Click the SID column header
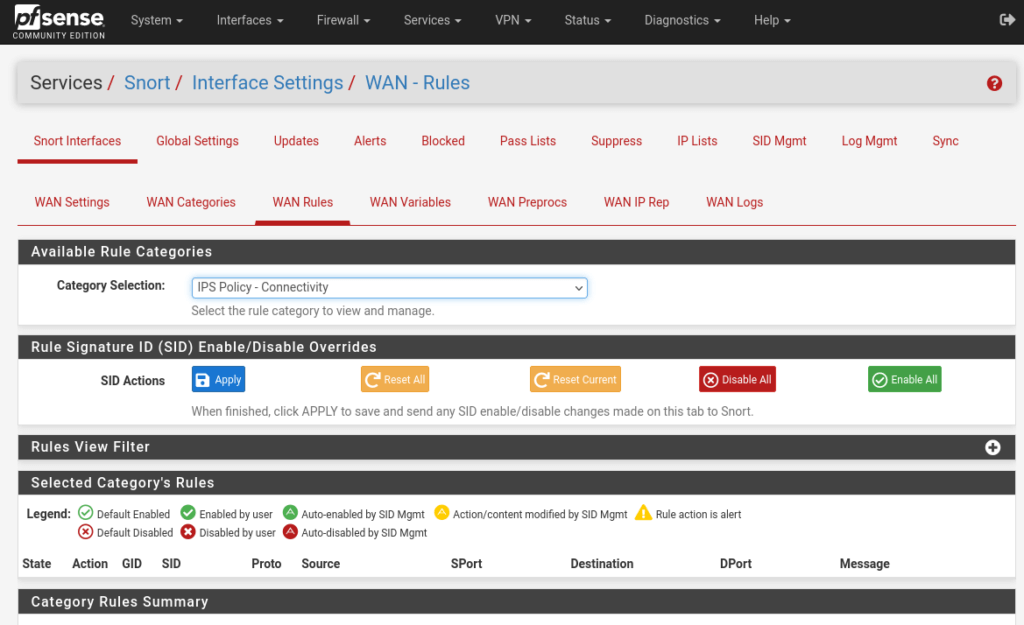 coord(171,564)
